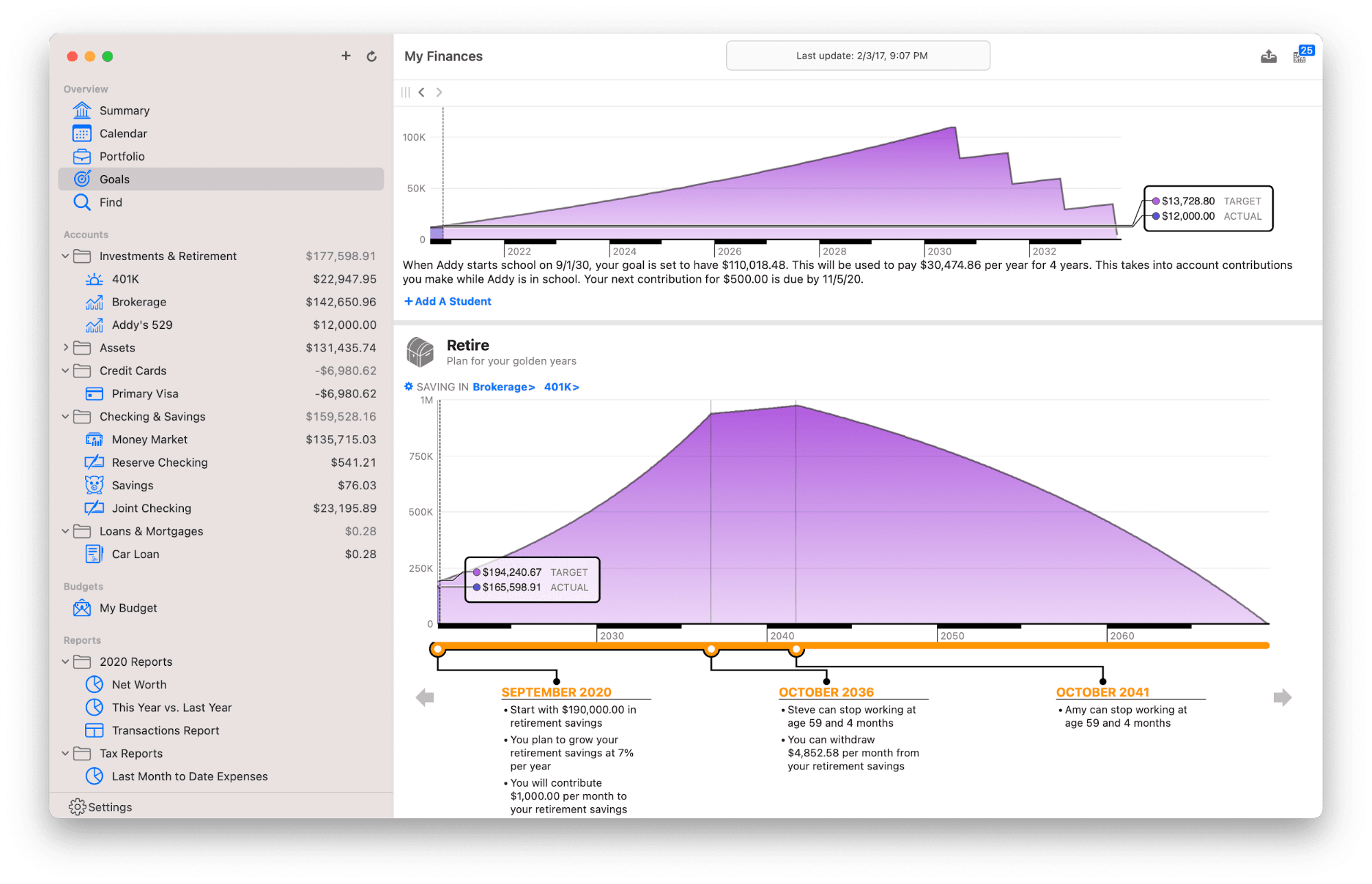1372x884 pixels.
Task: Click the Car Loan document icon
Action: (x=94, y=553)
